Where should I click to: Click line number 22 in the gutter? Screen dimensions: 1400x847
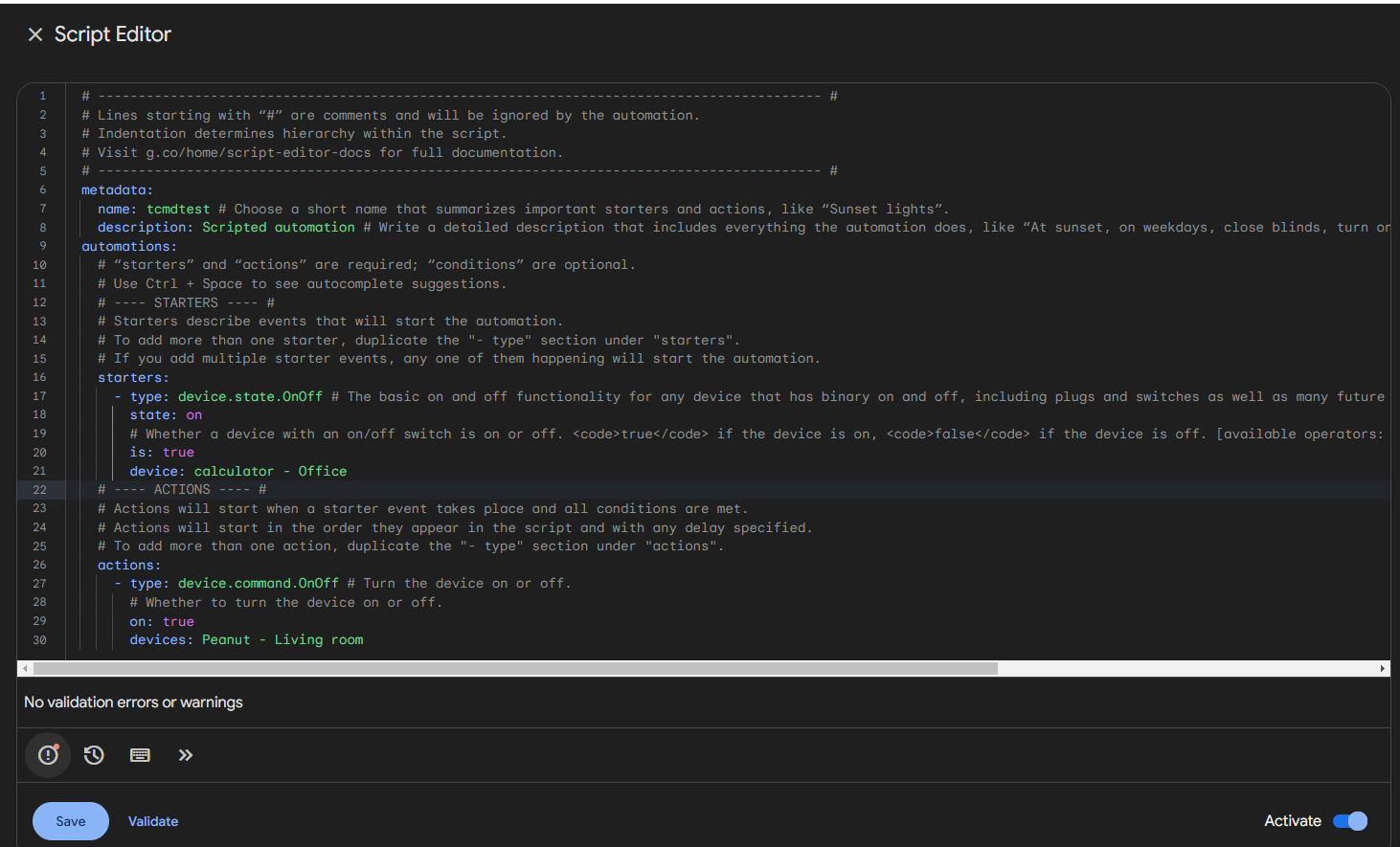tap(39, 490)
